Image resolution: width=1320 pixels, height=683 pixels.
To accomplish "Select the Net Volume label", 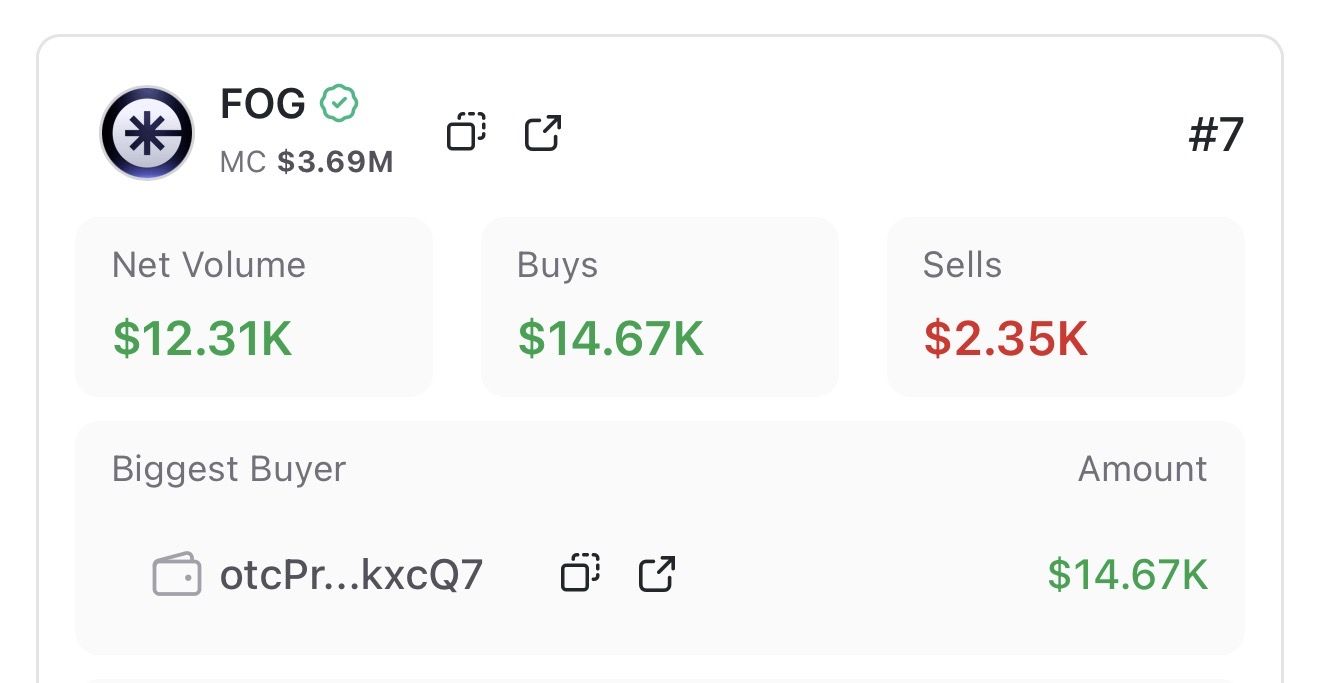I will [x=209, y=265].
